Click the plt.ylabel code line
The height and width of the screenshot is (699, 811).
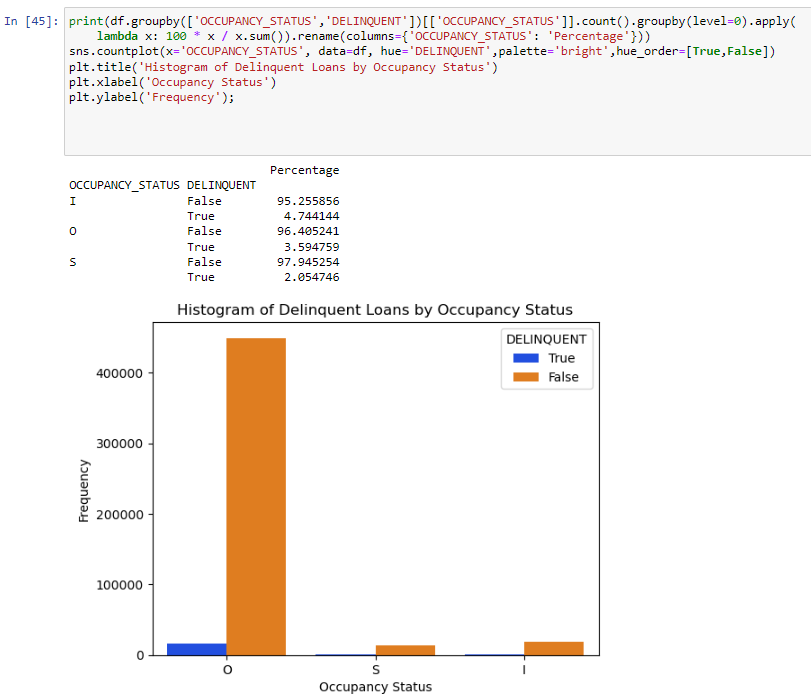click(152, 97)
